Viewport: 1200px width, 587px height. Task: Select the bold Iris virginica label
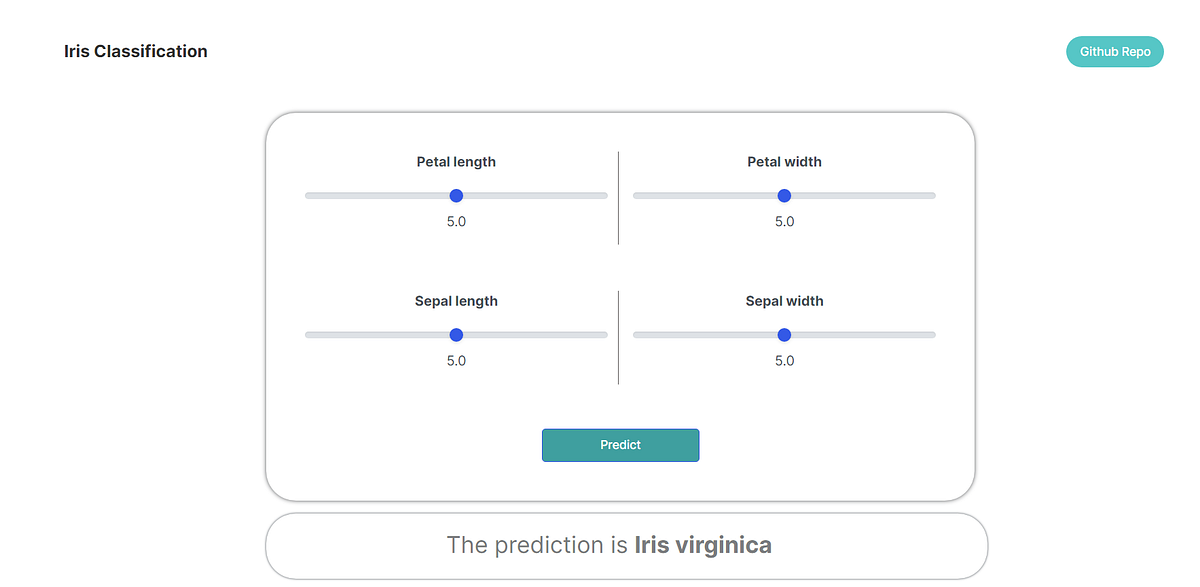tap(703, 545)
